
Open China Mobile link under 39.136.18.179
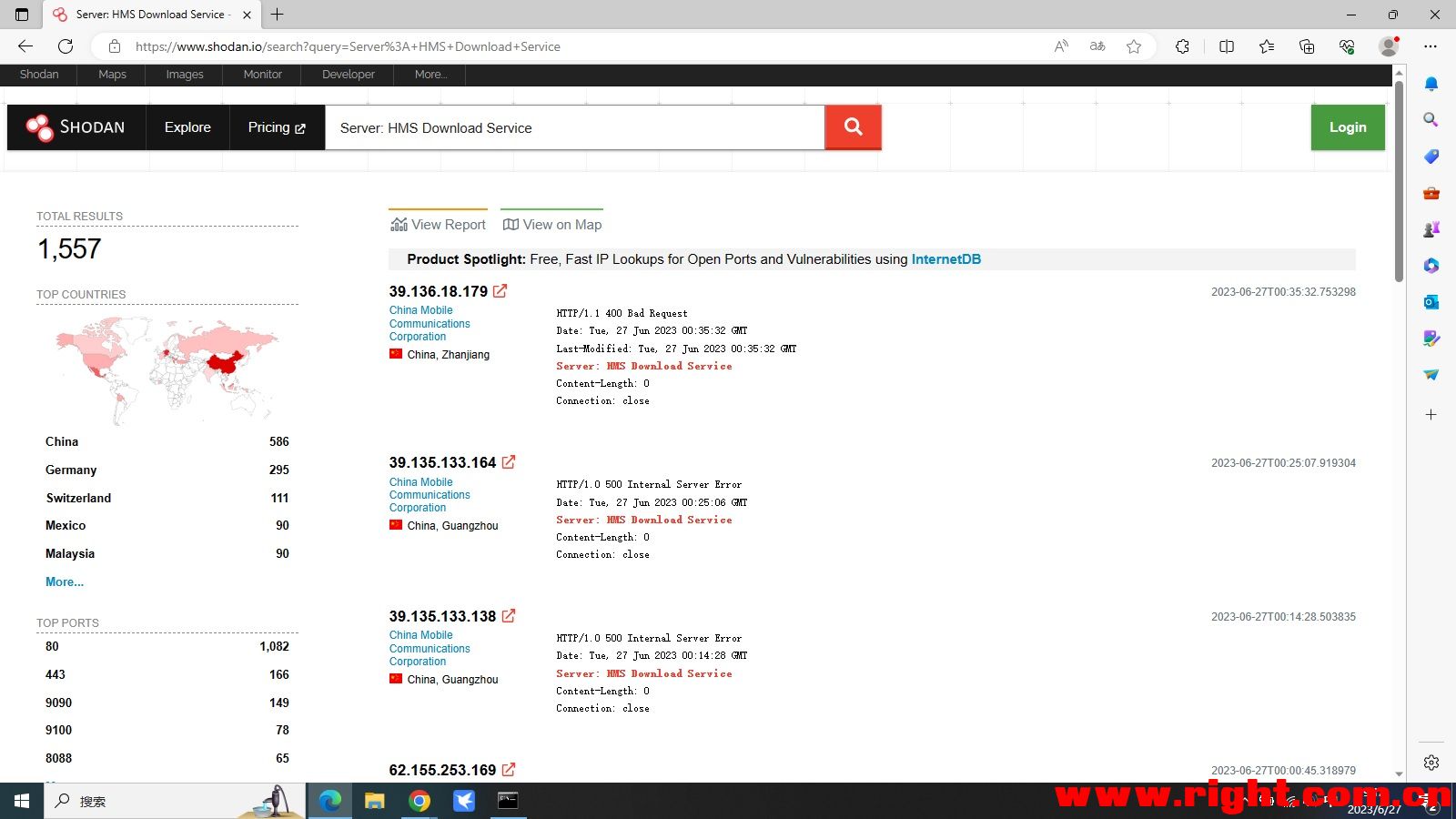(x=430, y=323)
